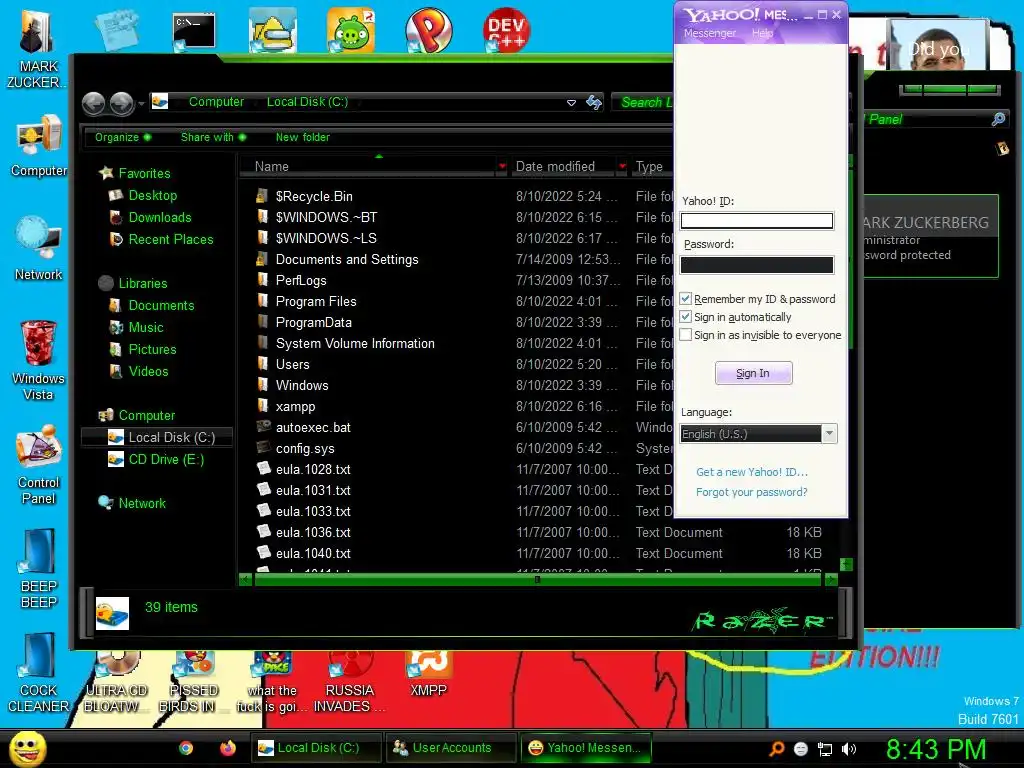Image resolution: width=1024 pixels, height=768 pixels.
Task: Open the XMPP desktop shortcut
Action: [x=428, y=675]
